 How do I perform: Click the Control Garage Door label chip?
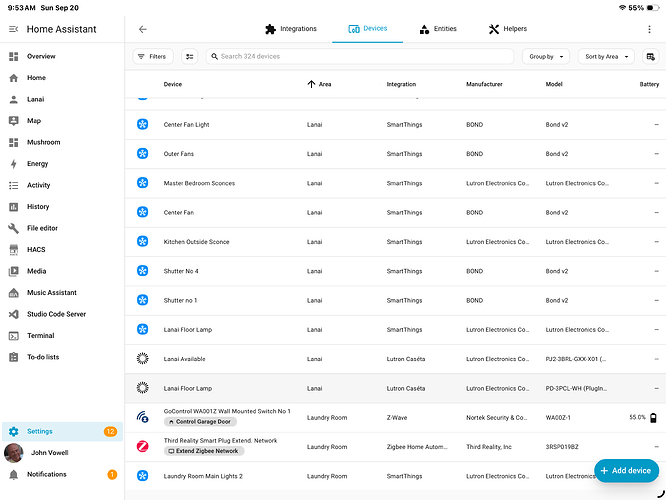pyautogui.click(x=200, y=422)
